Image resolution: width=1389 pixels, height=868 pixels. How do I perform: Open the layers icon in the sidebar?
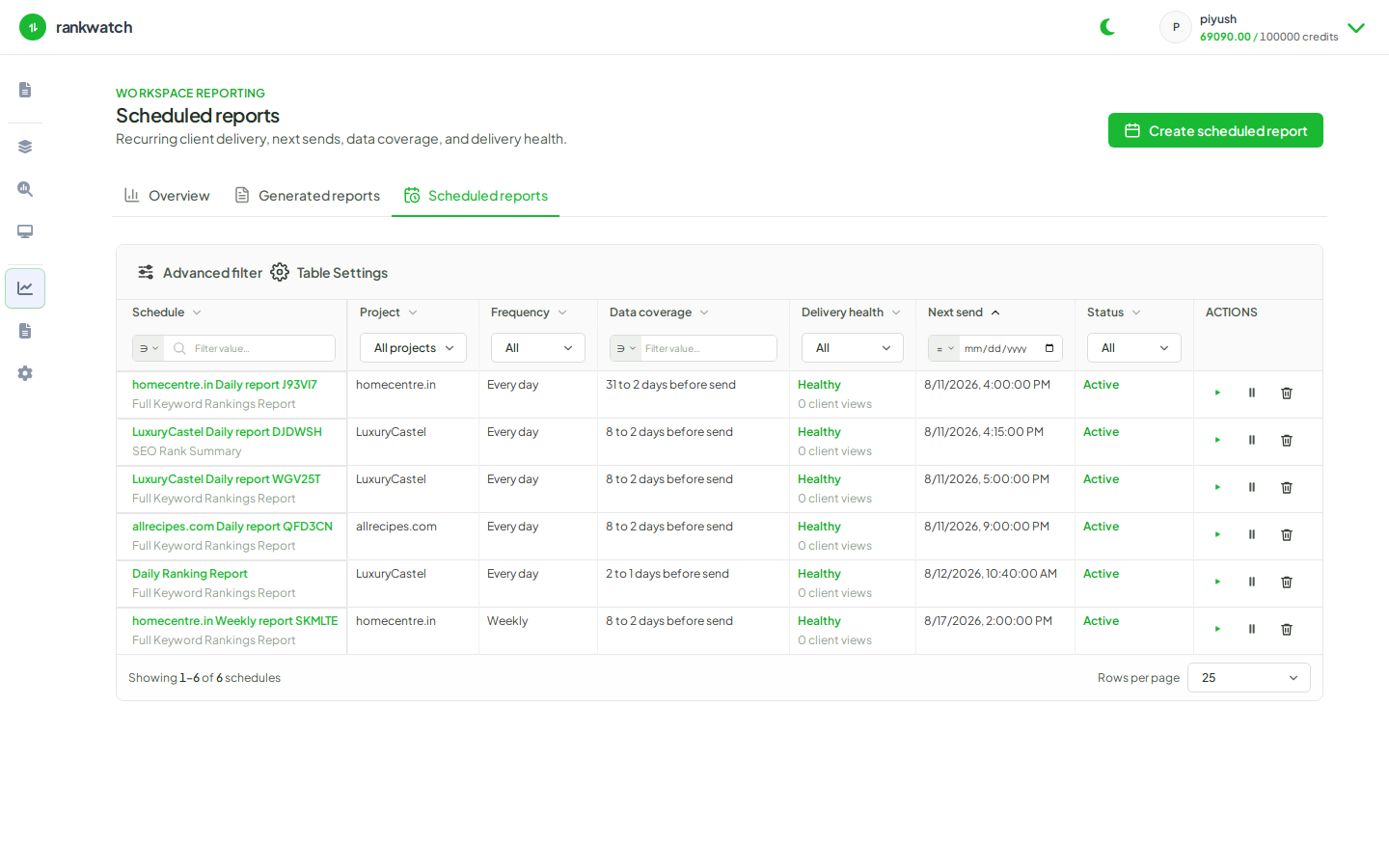click(25, 147)
